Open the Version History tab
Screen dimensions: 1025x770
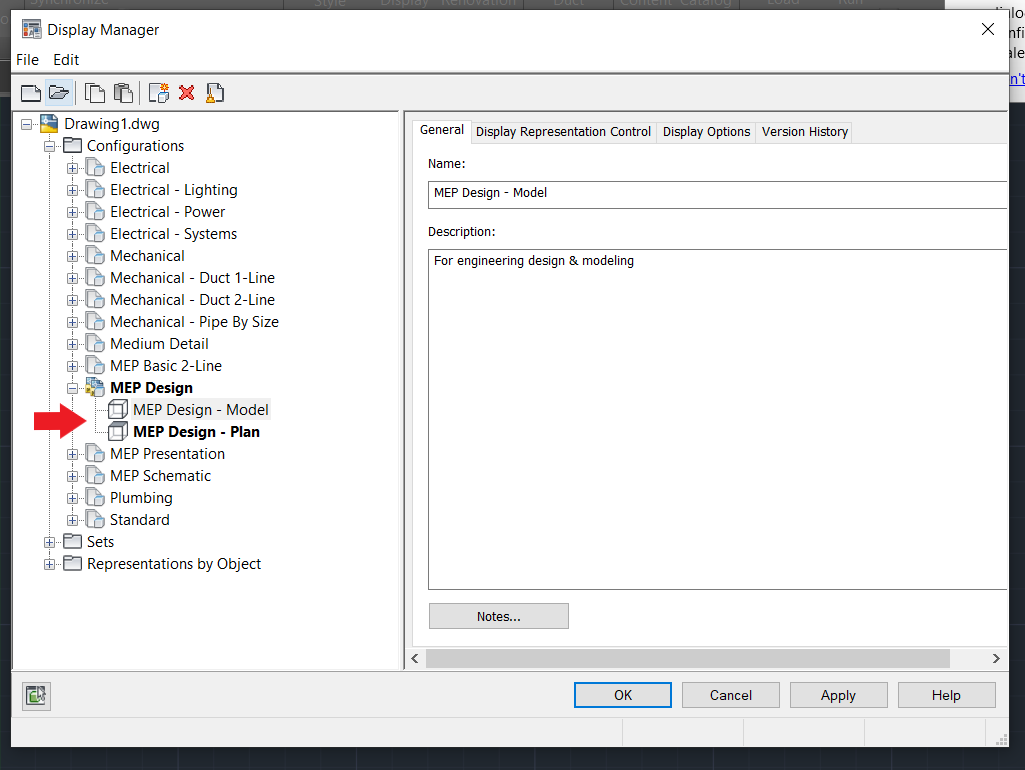point(804,131)
